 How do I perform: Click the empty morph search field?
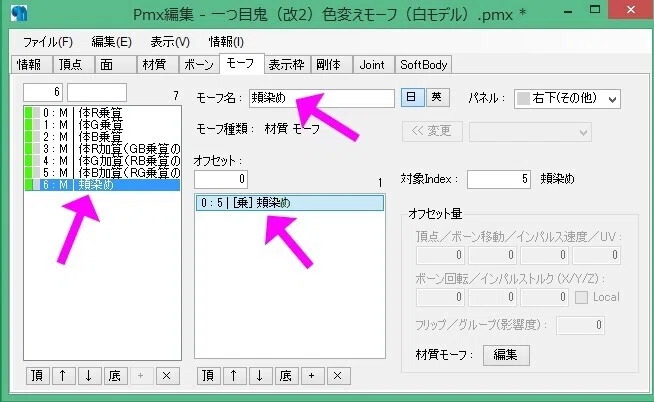point(97,92)
